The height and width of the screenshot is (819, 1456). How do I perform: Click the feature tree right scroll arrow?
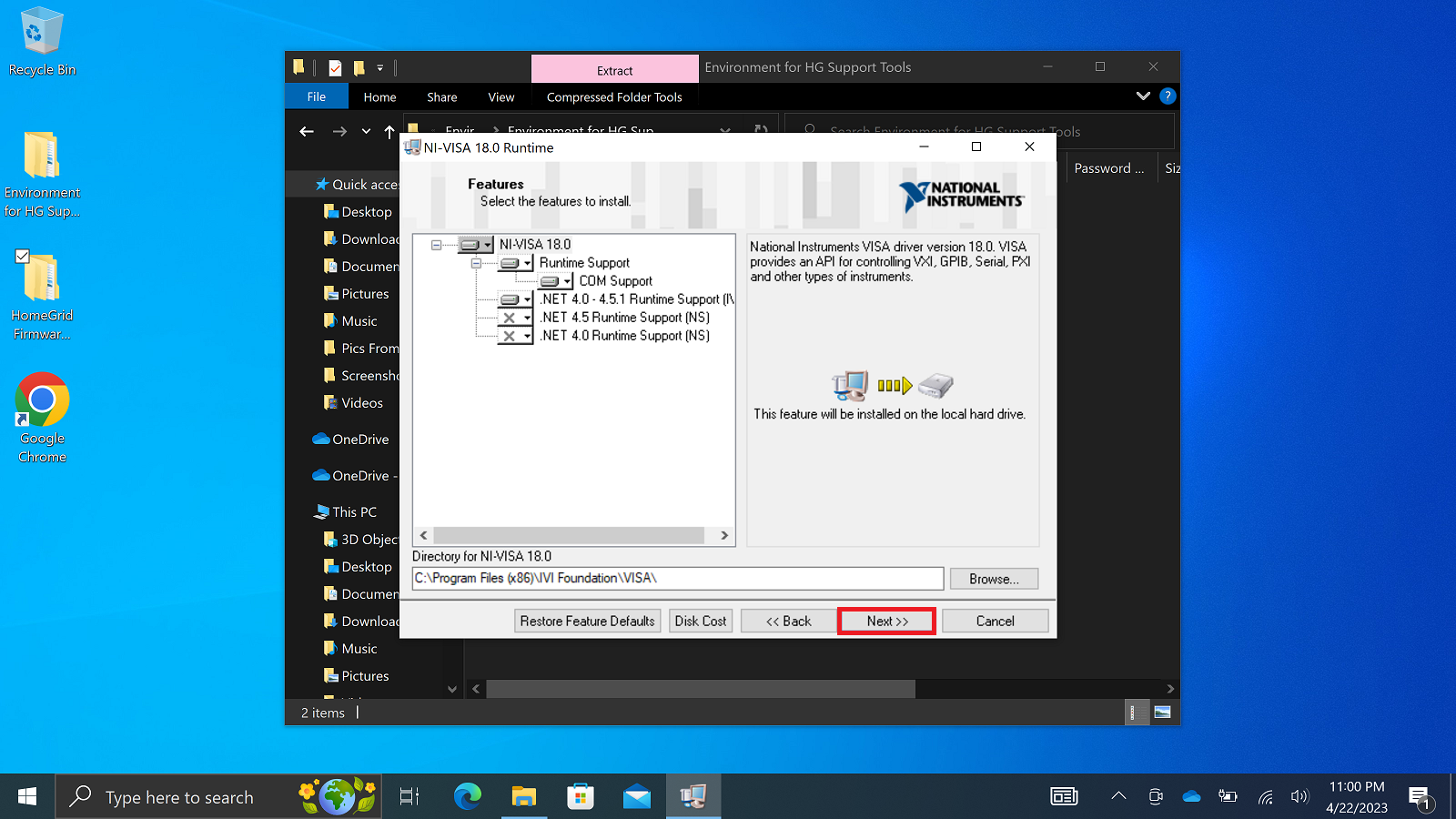click(x=724, y=535)
